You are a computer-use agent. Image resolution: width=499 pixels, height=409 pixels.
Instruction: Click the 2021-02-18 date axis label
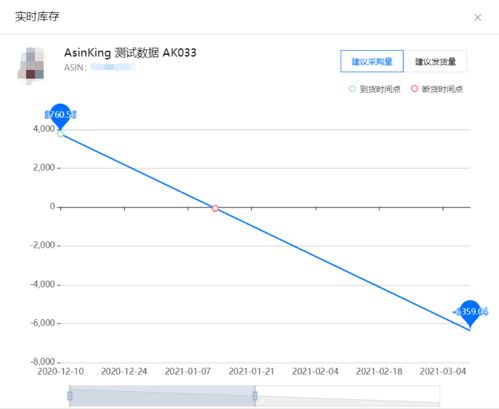[379, 371]
